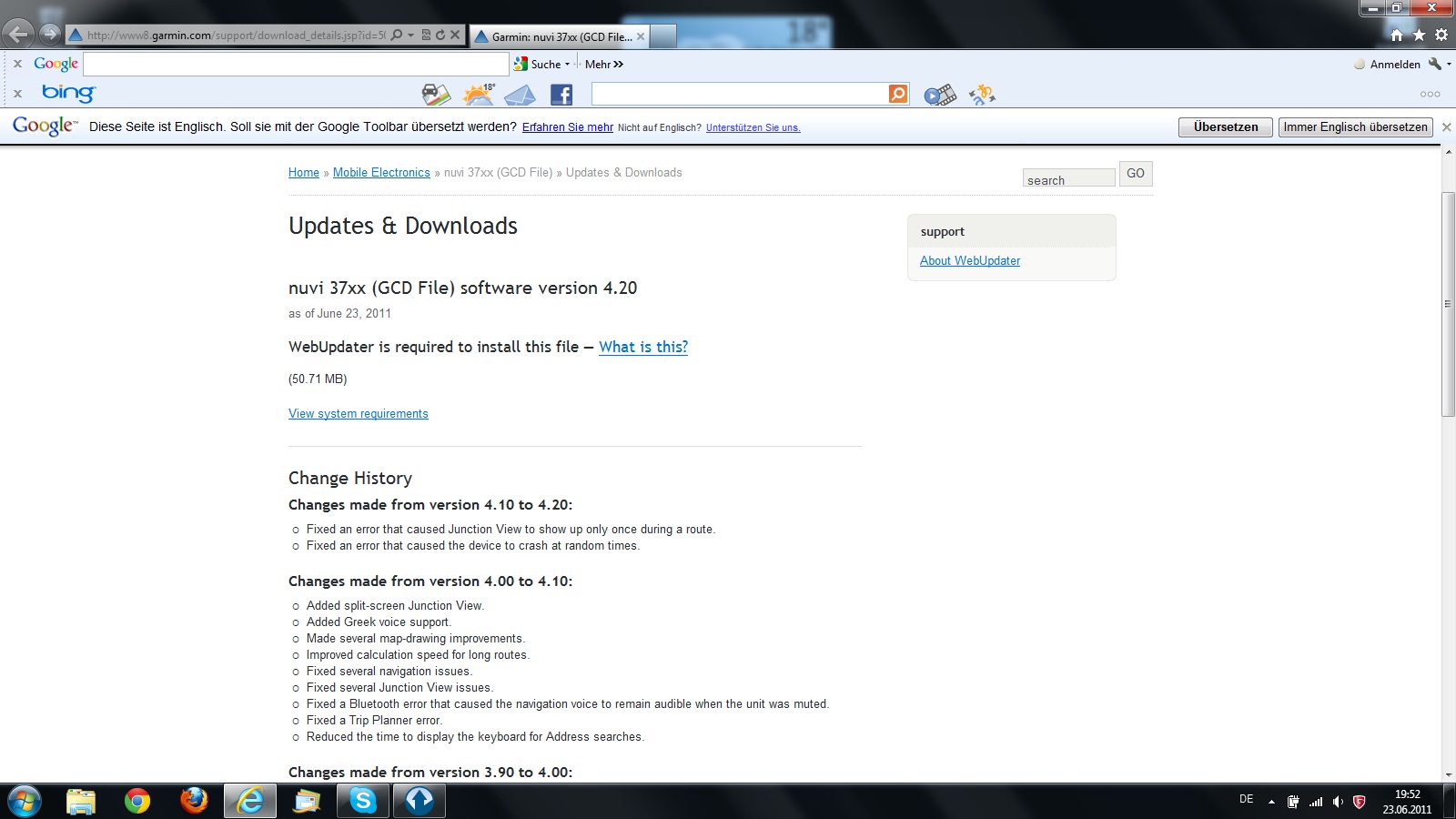The image size is (1456, 819).
Task: Open the Bing maps car icon
Action: (436, 94)
